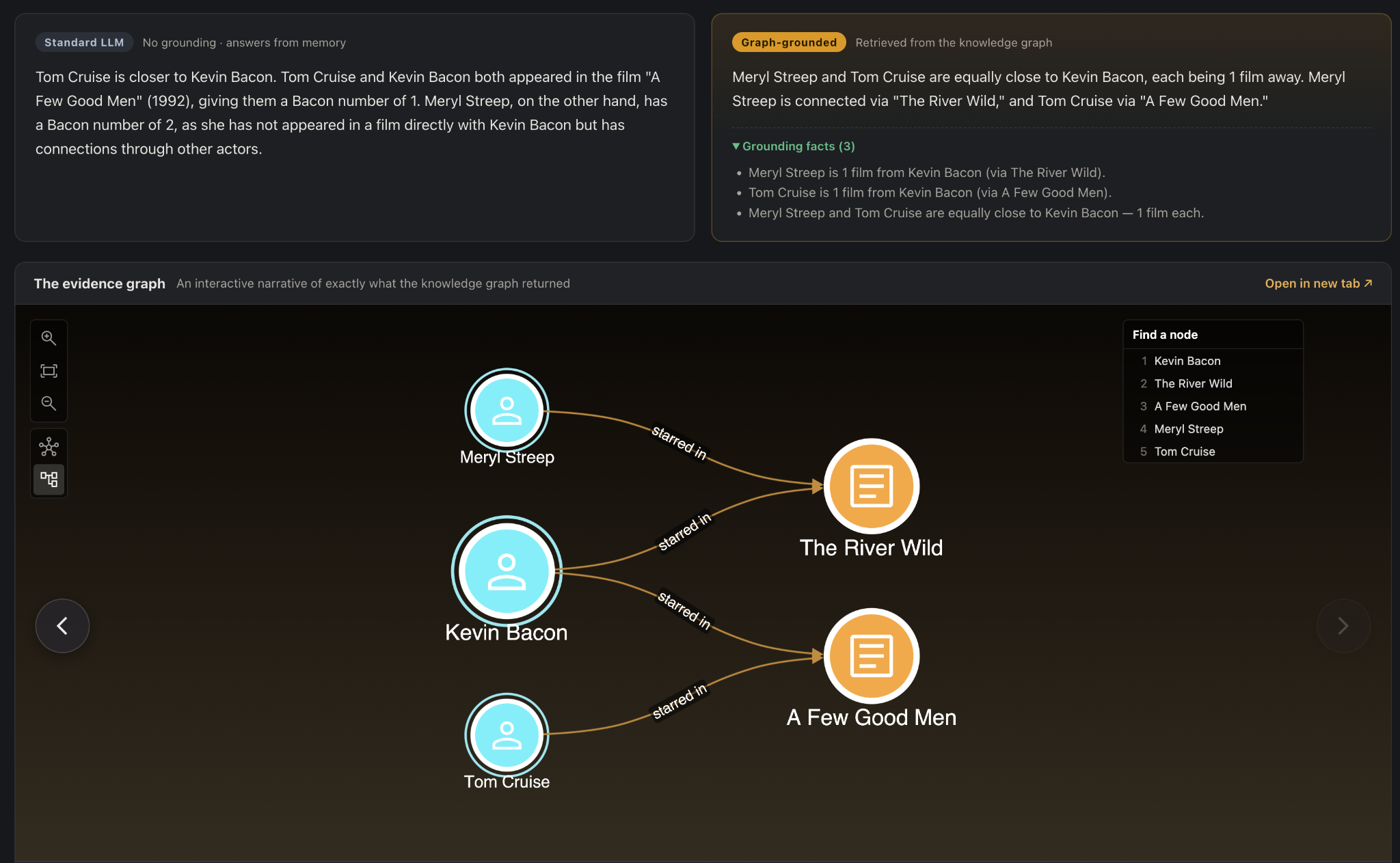Select the Meryl Streep person node

[507, 411]
